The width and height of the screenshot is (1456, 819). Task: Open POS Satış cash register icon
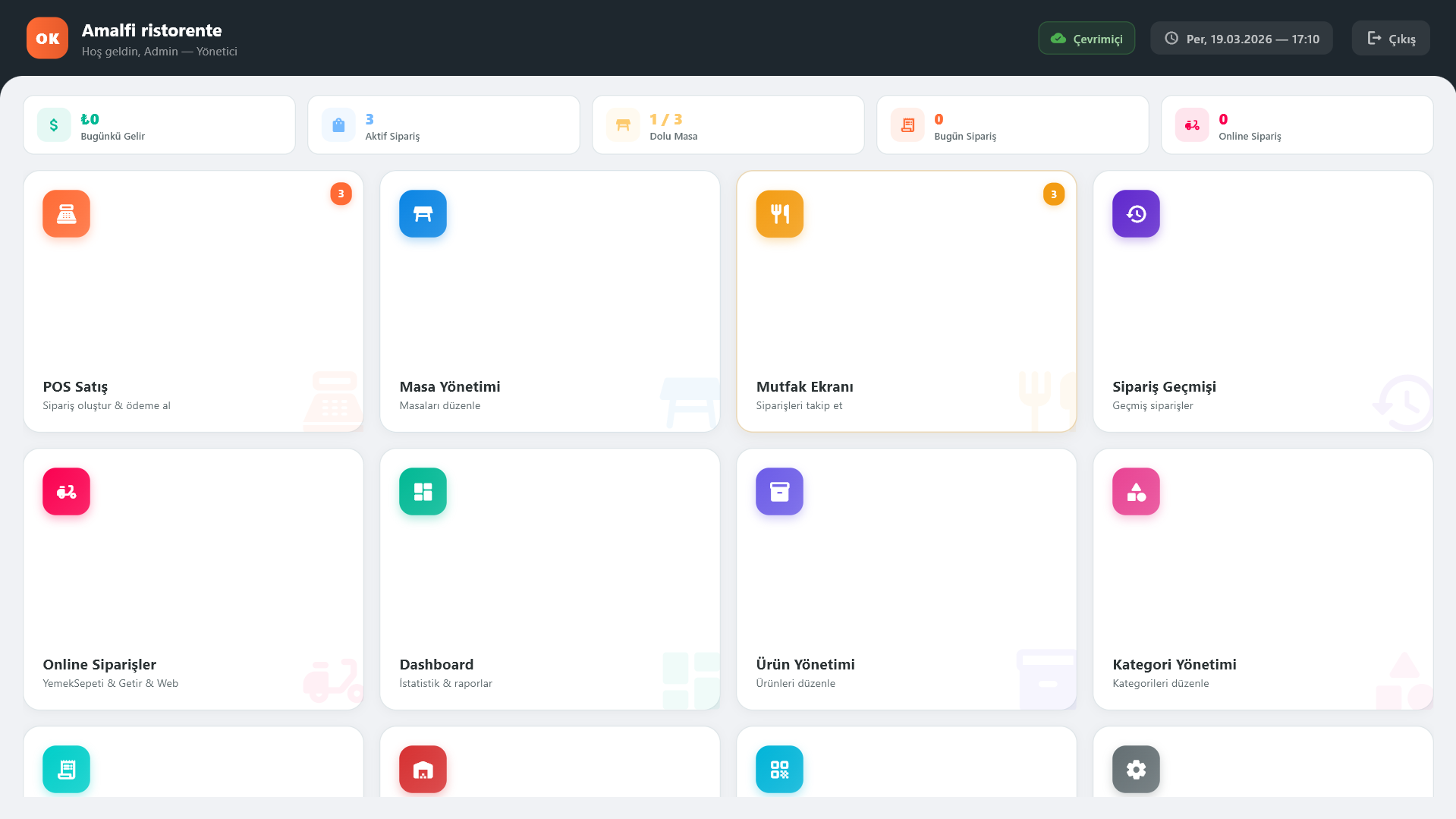coord(65,213)
